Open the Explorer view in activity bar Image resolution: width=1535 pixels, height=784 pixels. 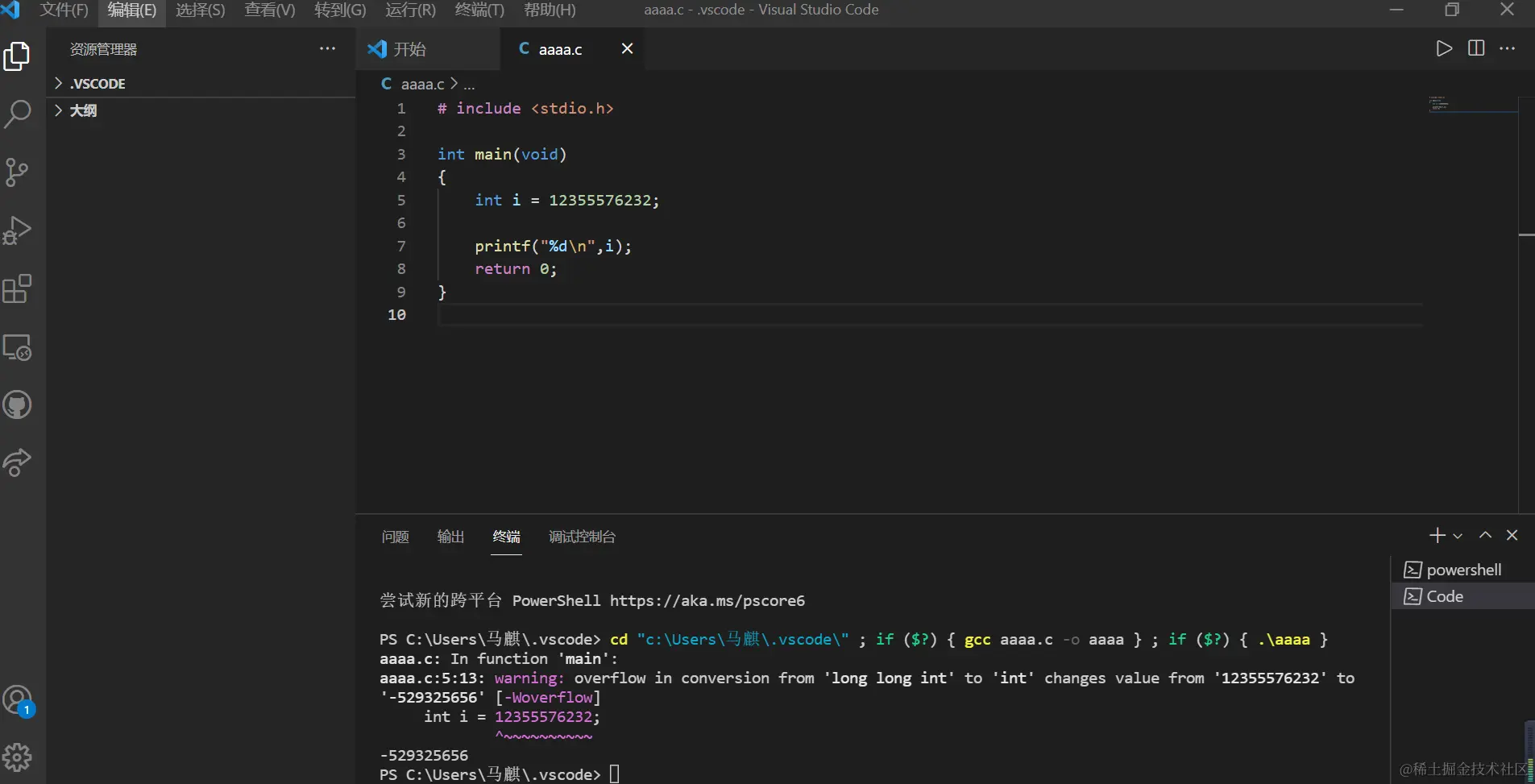(x=17, y=56)
